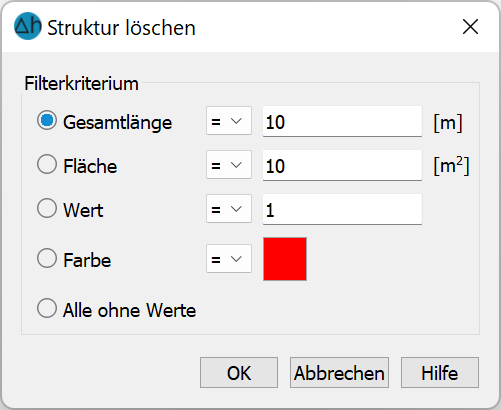This screenshot has width=501, height=410.
Task: Open the red Farbe color swatch
Action: click(x=285, y=259)
